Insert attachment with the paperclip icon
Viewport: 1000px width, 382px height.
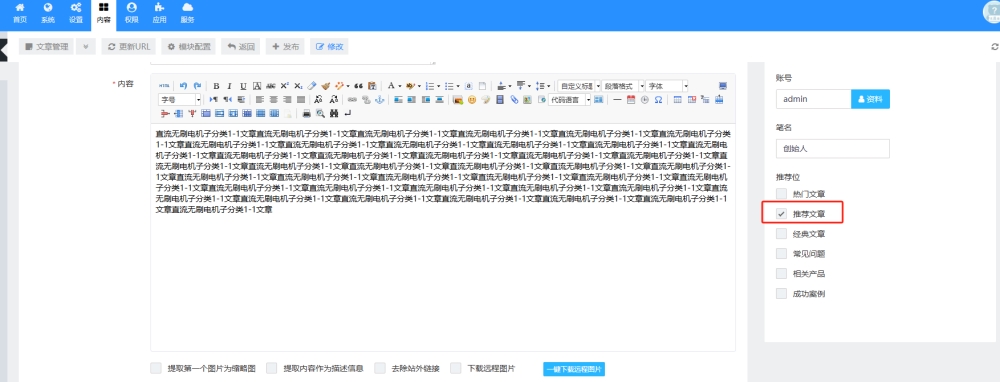(x=514, y=99)
